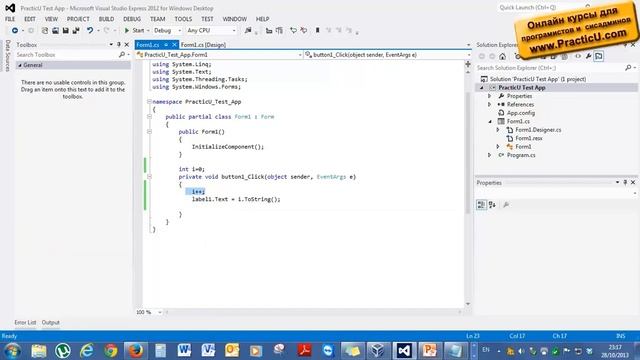Toggle the bookmark toolbar icon
The image size is (640, 360).
(318, 31)
